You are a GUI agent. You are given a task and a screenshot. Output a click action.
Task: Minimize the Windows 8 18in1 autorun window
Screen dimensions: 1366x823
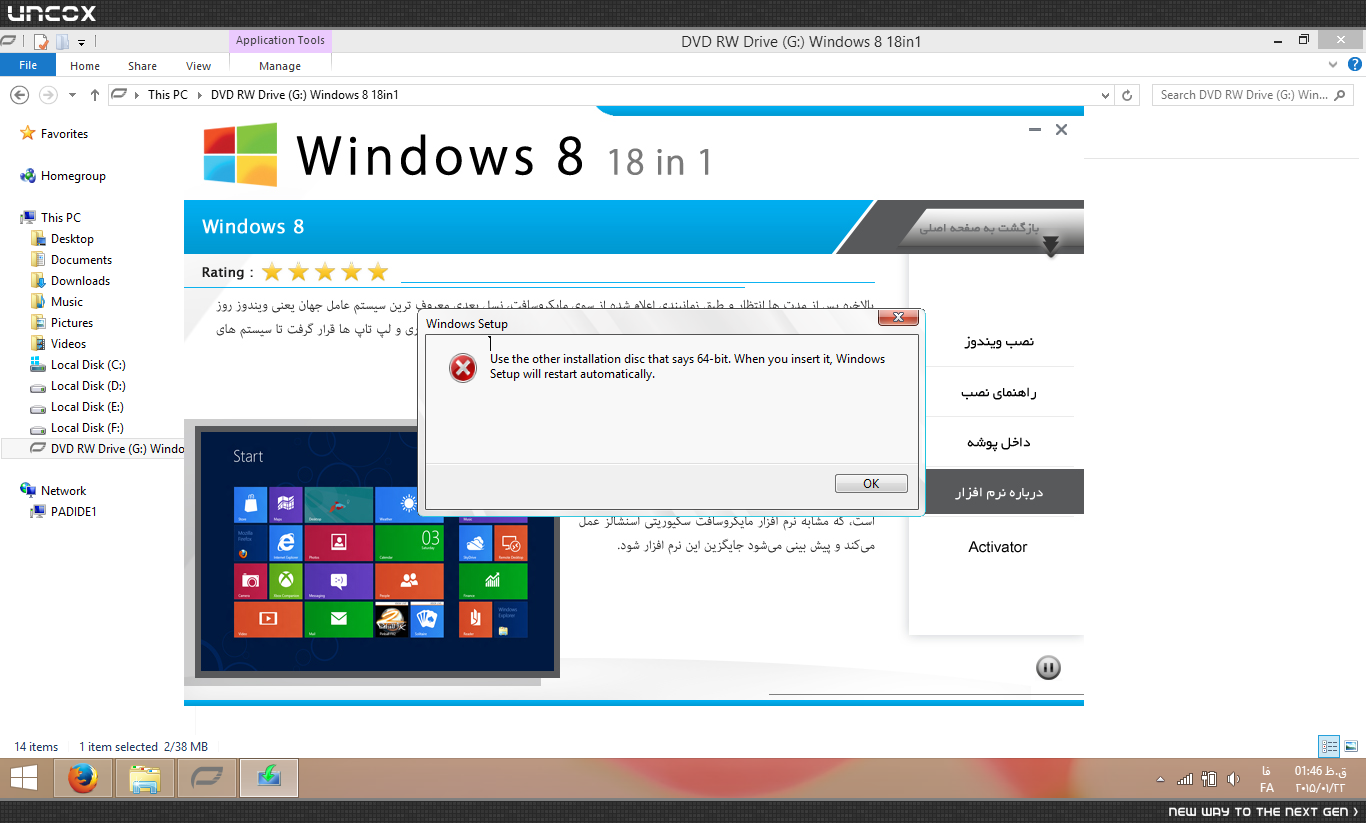1035,130
